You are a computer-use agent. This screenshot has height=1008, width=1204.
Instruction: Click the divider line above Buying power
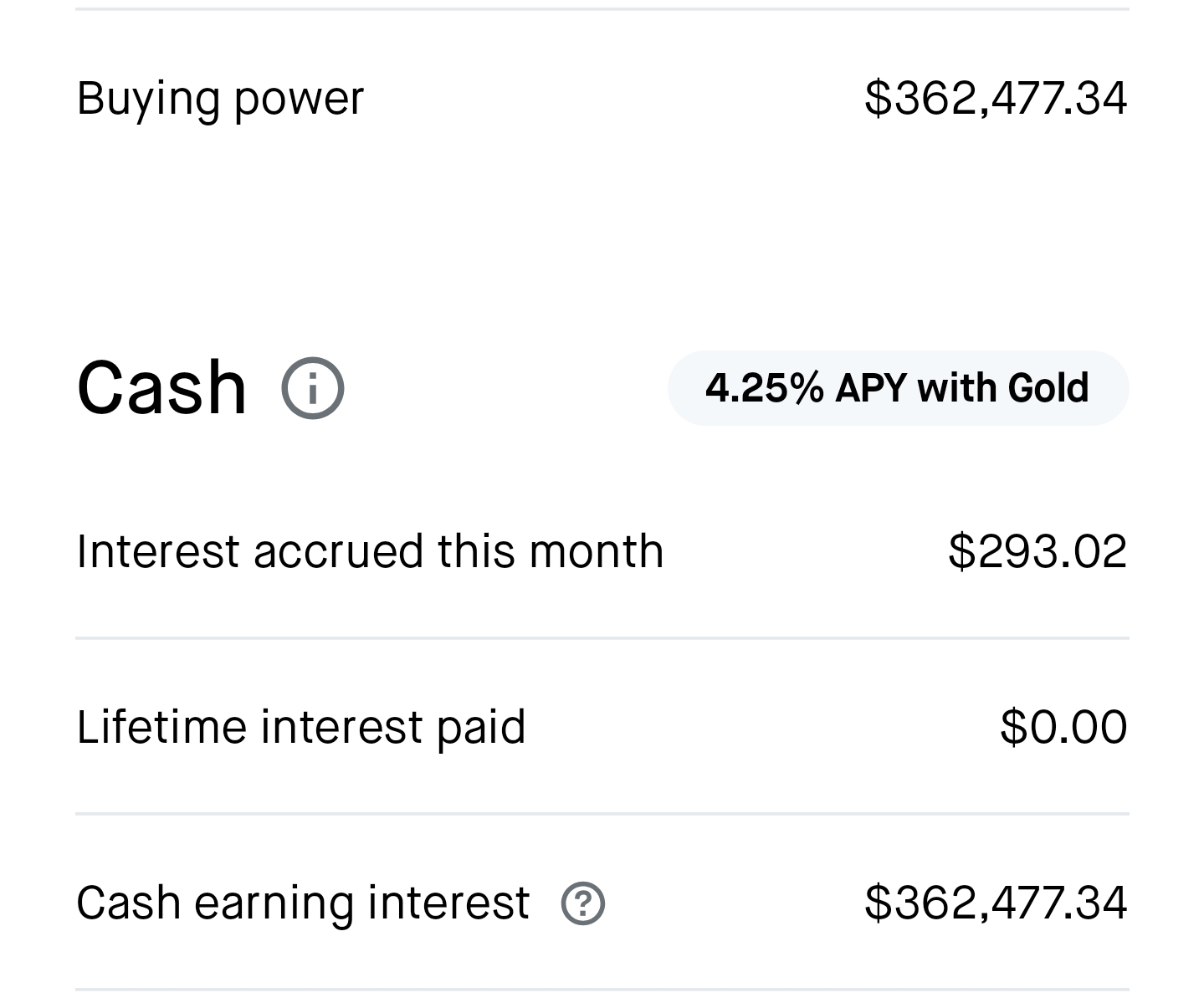click(x=602, y=8)
